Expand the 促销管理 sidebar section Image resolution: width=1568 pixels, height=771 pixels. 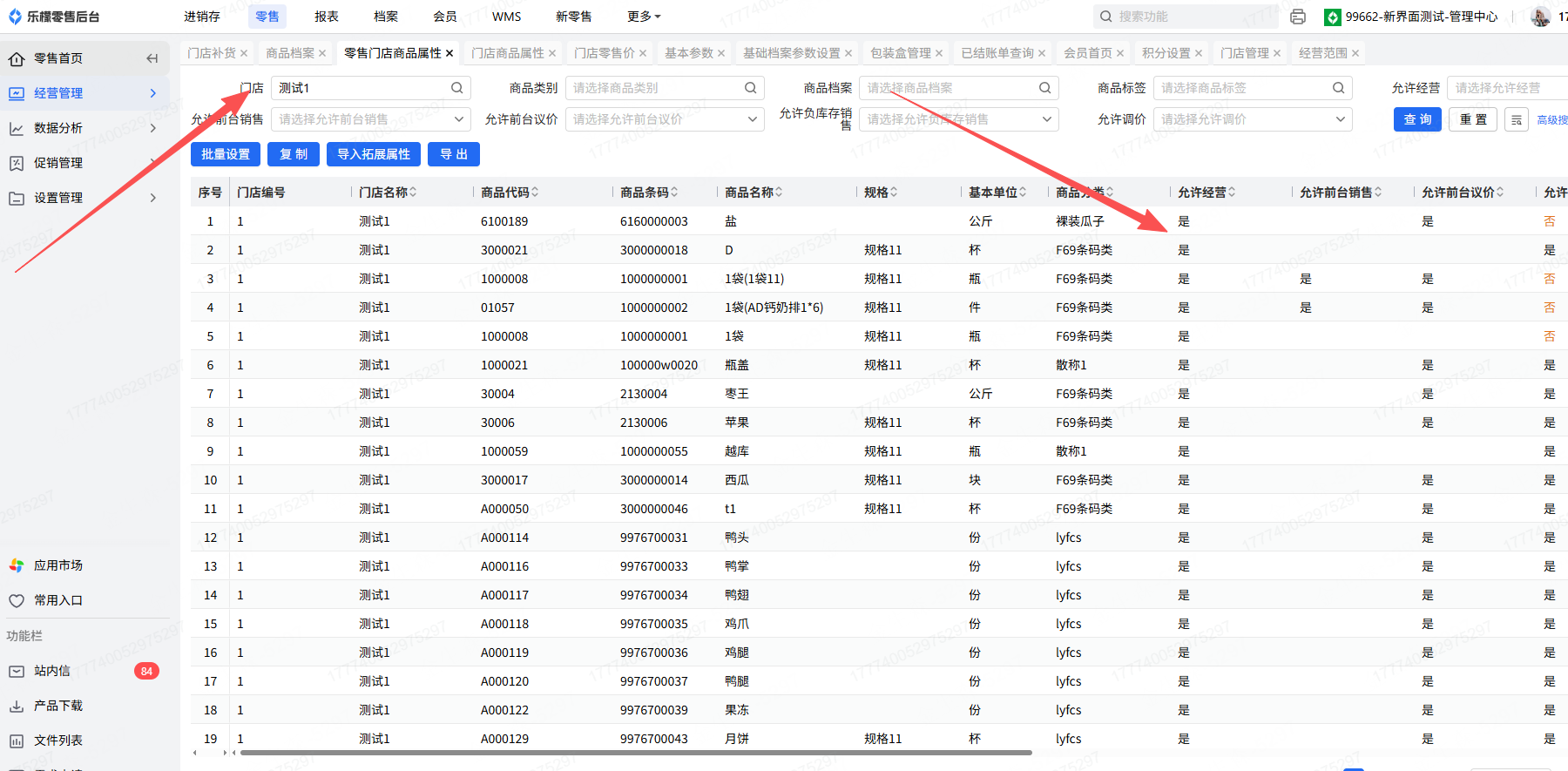pos(85,163)
